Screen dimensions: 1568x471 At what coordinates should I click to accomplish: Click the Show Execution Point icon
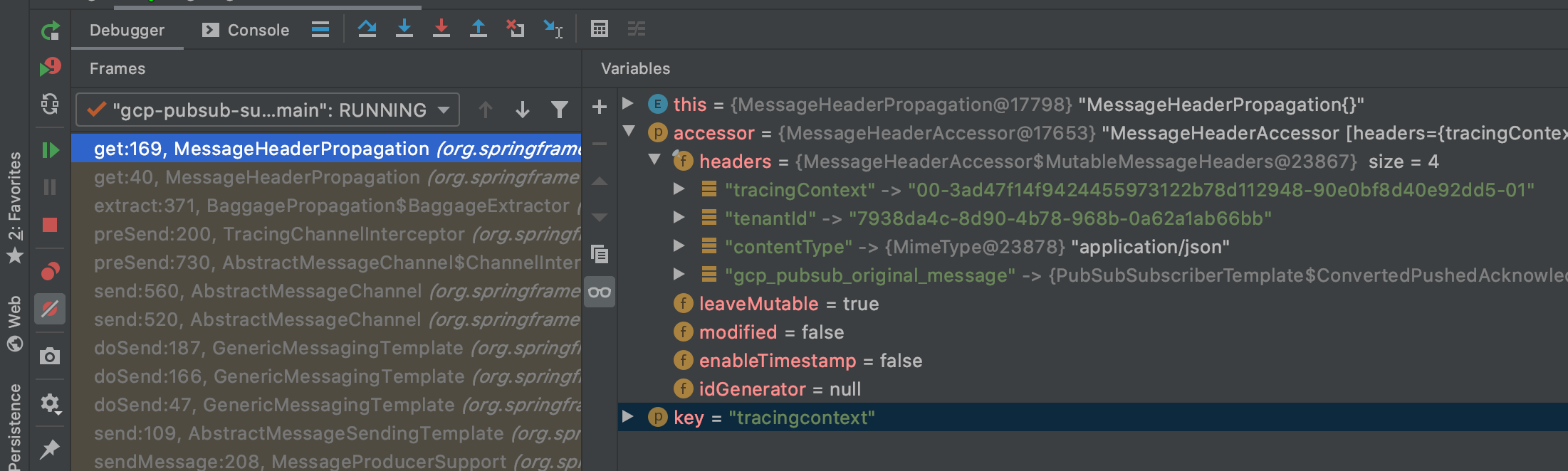(320, 29)
